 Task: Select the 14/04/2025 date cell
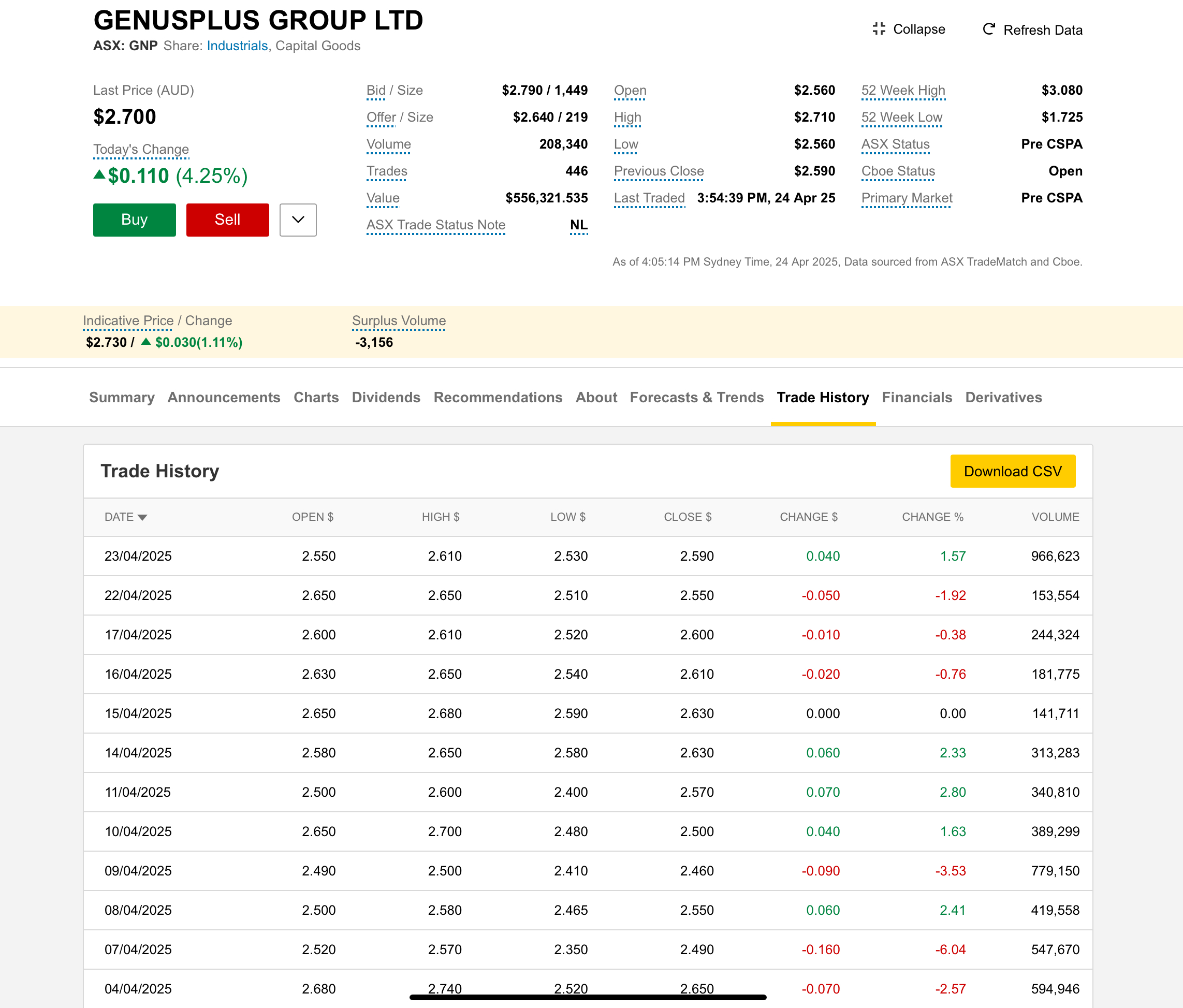(x=138, y=753)
